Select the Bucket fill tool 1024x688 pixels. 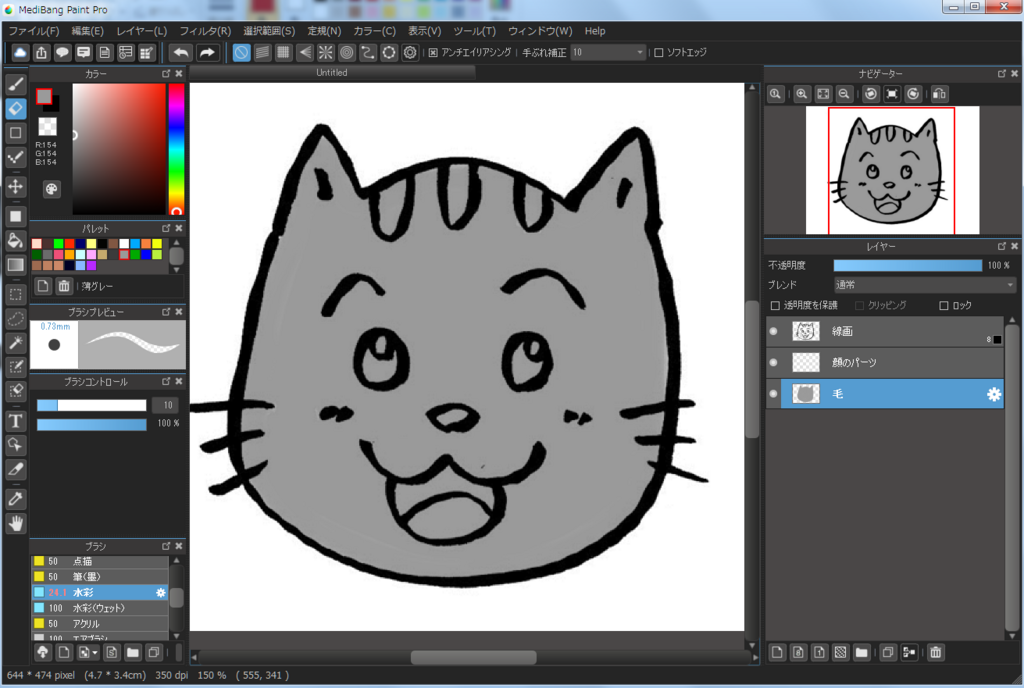(16, 241)
